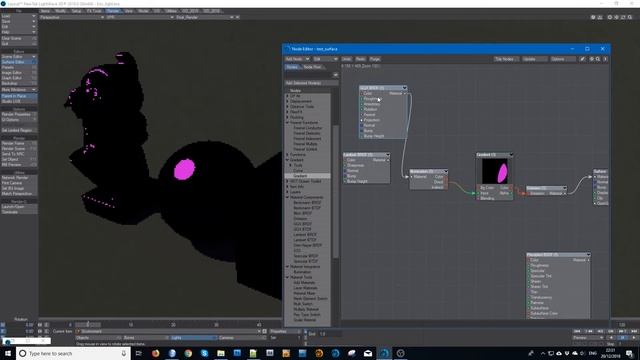Collapse the Material Components tree group
The width and height of the screenshot is (640, 360).
tap(287, 197)
